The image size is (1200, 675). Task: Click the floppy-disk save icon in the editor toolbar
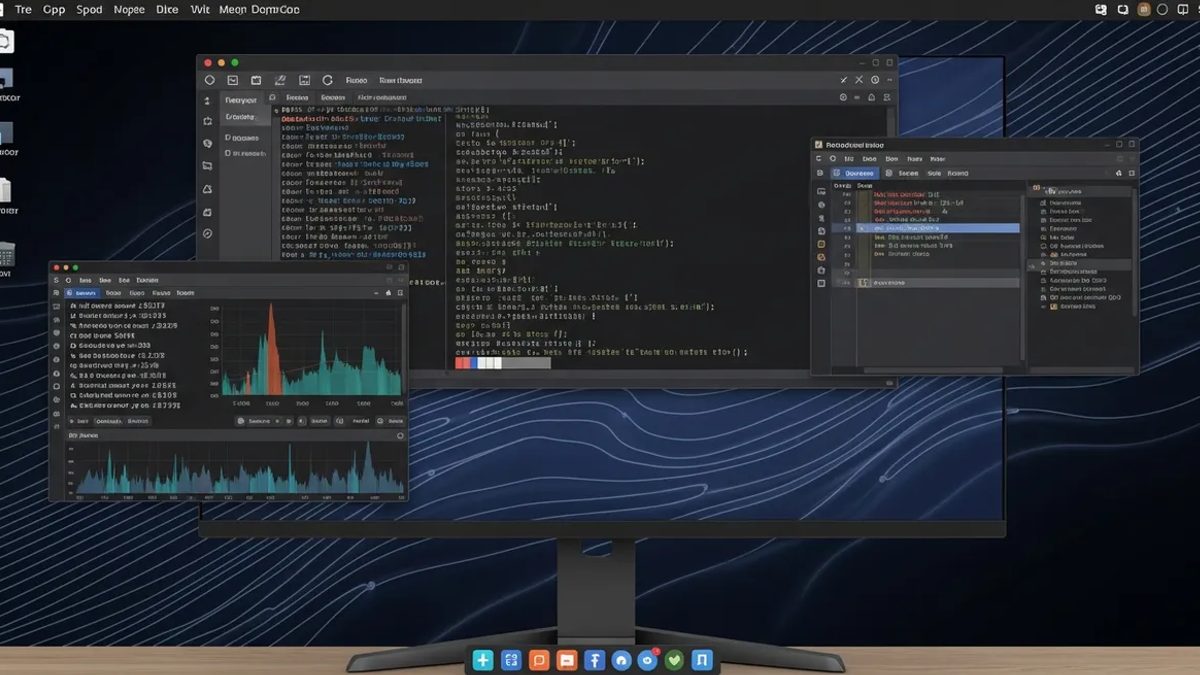pyautogui.click(x=304, y=80)
